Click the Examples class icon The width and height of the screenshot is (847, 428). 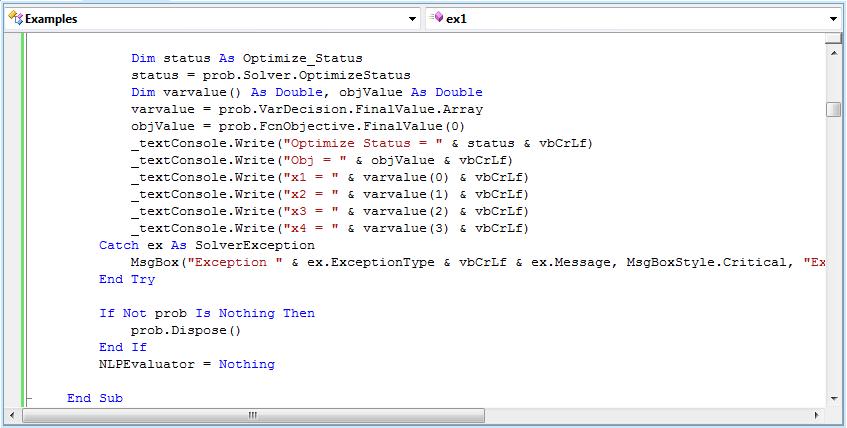(13, 18)
